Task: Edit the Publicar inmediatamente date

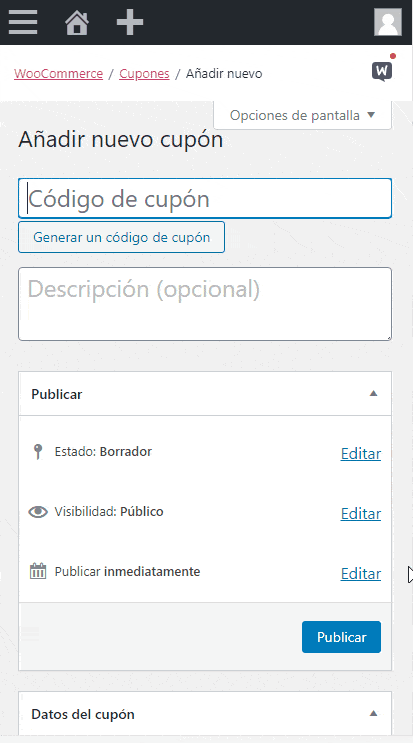Action: point(360,573)
